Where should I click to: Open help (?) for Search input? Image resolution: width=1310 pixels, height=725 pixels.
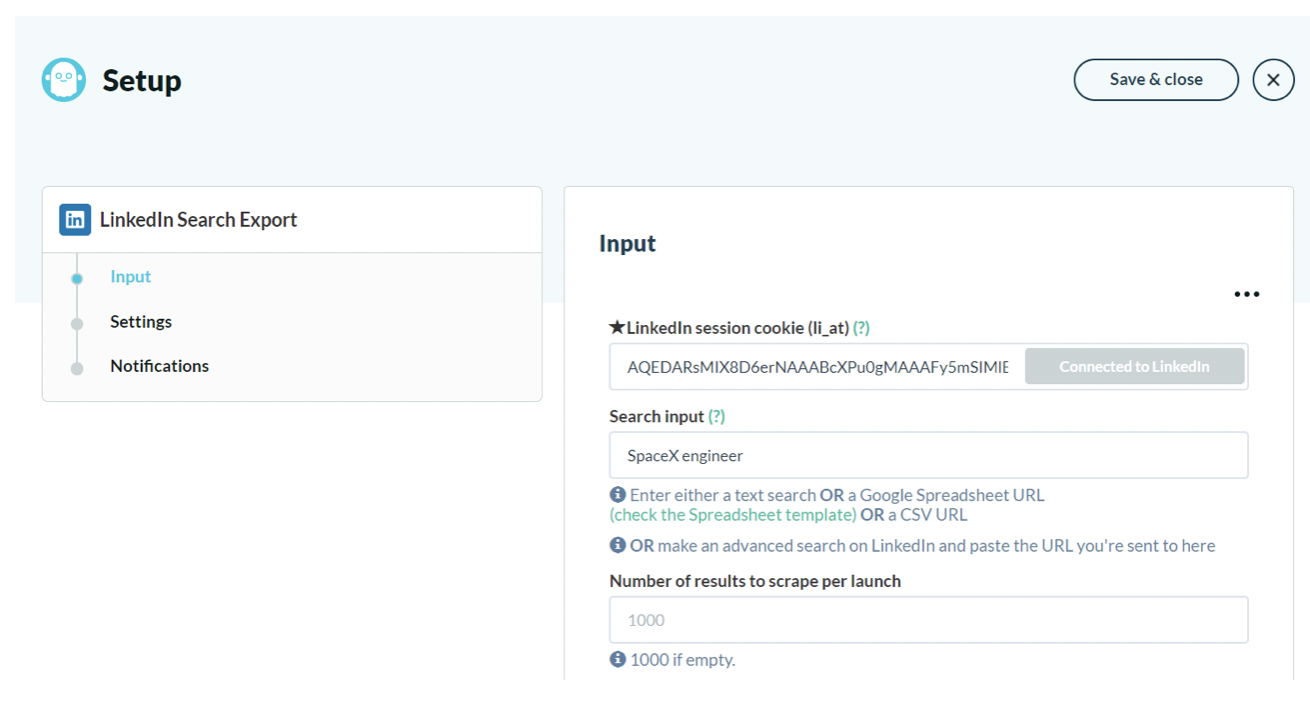[717, 416]
